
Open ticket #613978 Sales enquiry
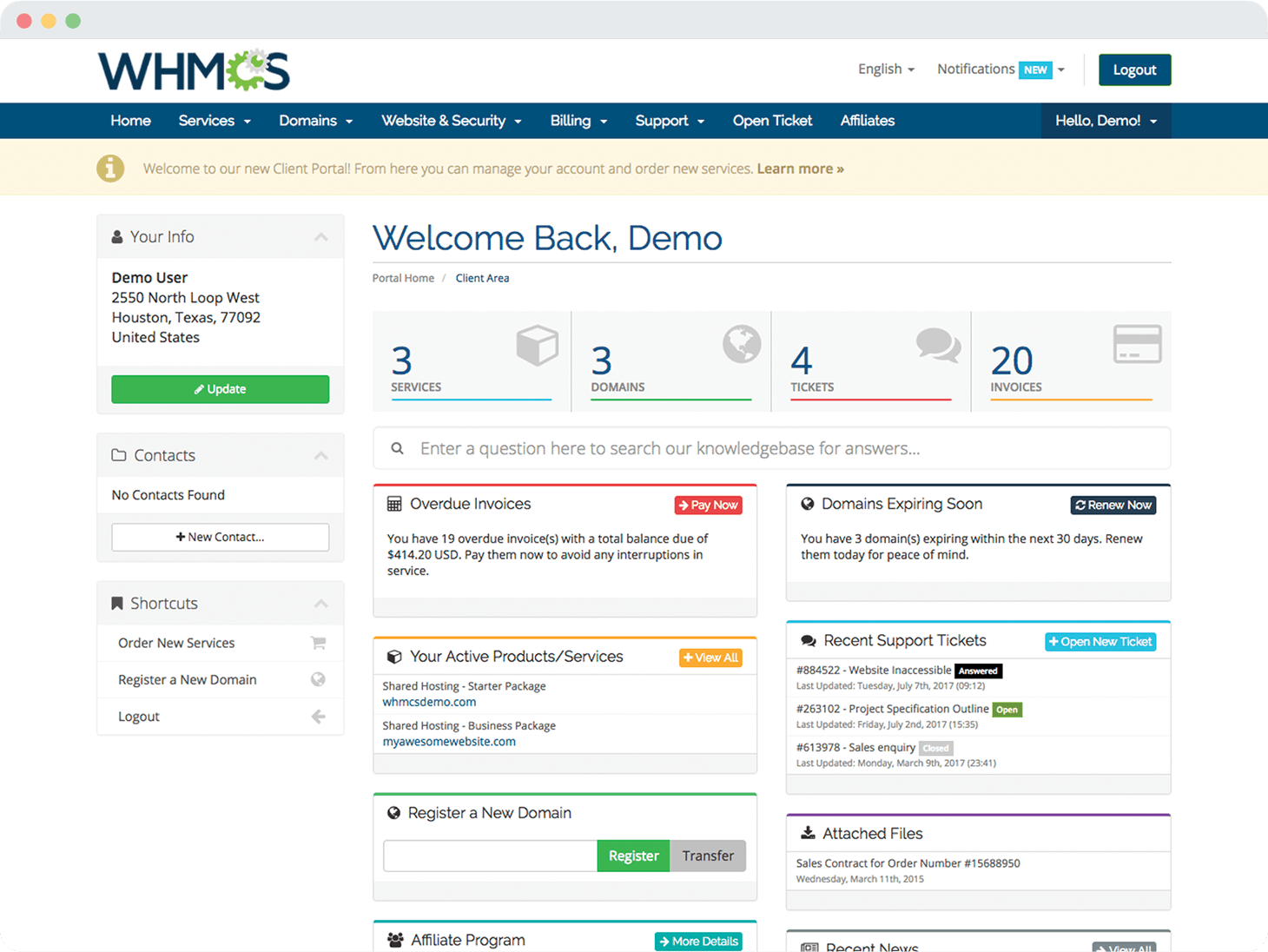point(855,747)
